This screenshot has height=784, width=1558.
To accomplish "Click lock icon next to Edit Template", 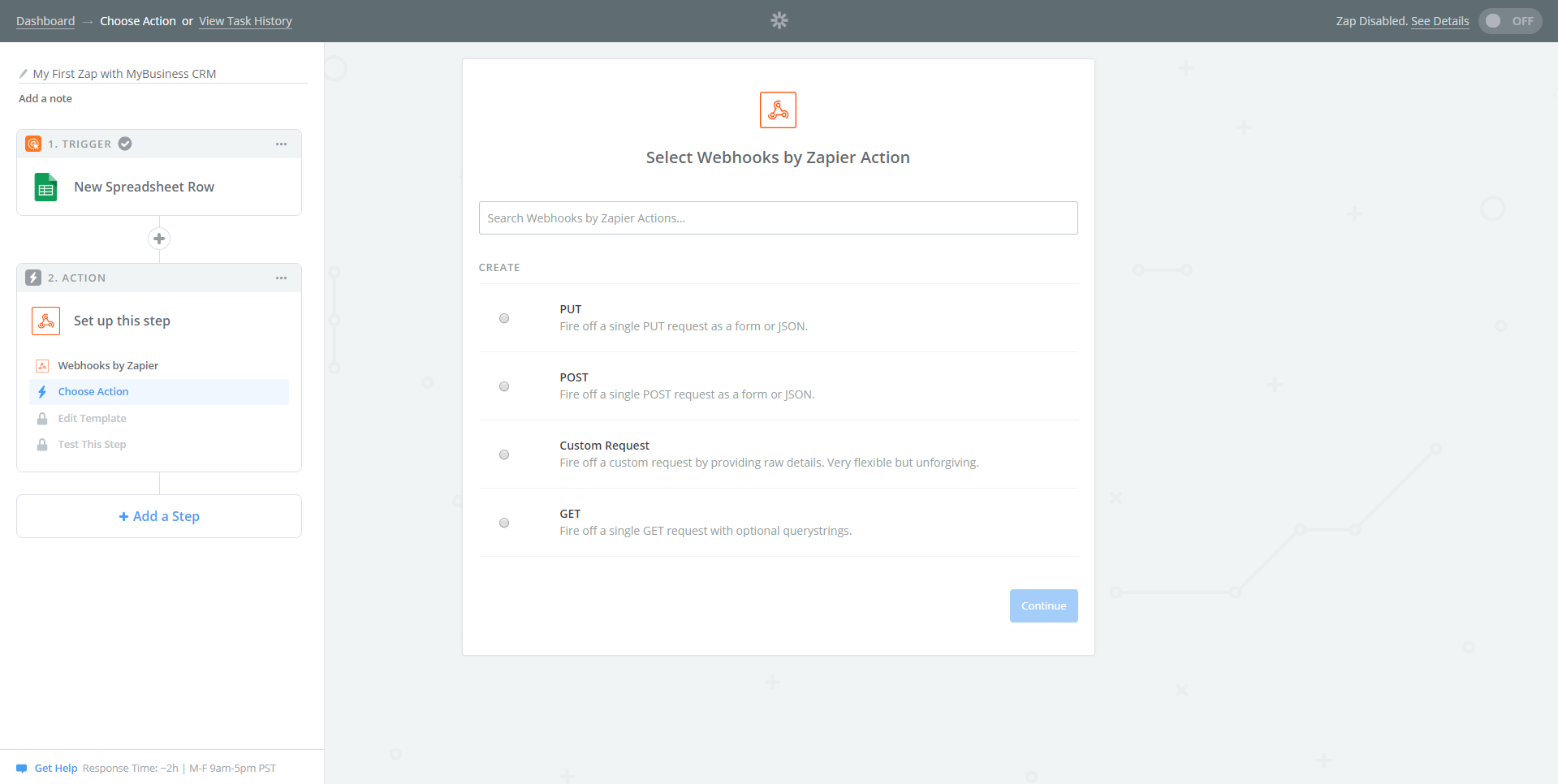I will [x=42, y=419].
